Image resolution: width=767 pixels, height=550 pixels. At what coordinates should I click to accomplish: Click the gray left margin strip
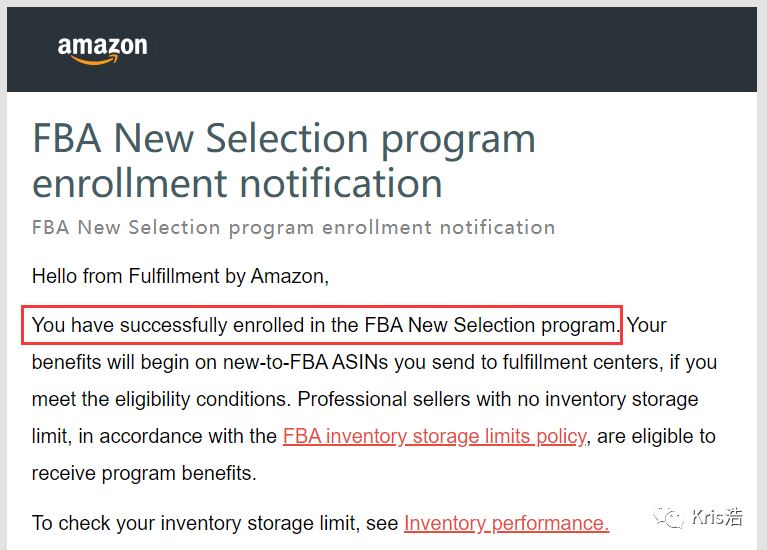(x=3, y=294)
